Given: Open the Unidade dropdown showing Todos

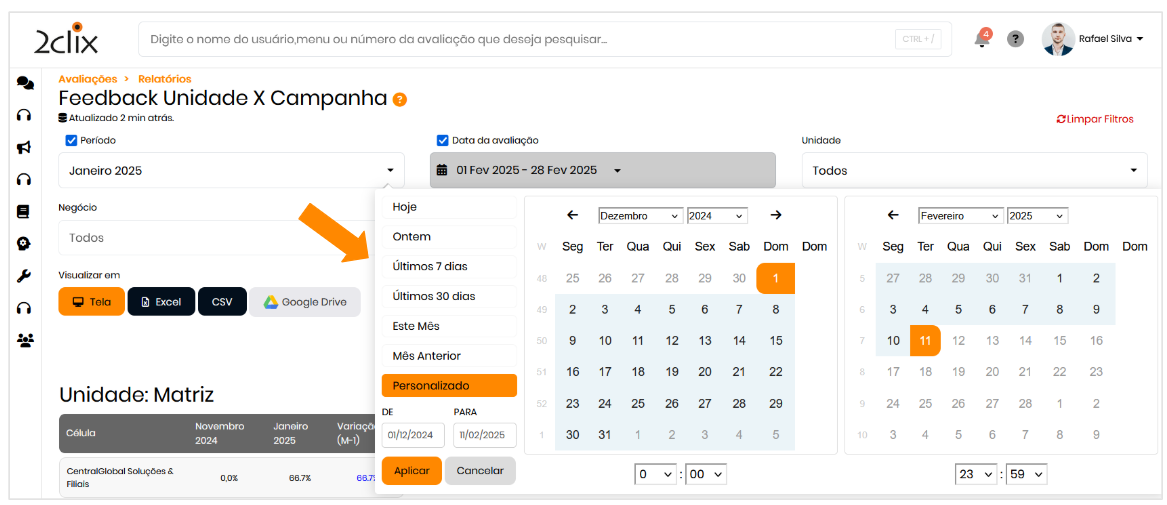Looking at the screenshot, I should pos(974,171).
